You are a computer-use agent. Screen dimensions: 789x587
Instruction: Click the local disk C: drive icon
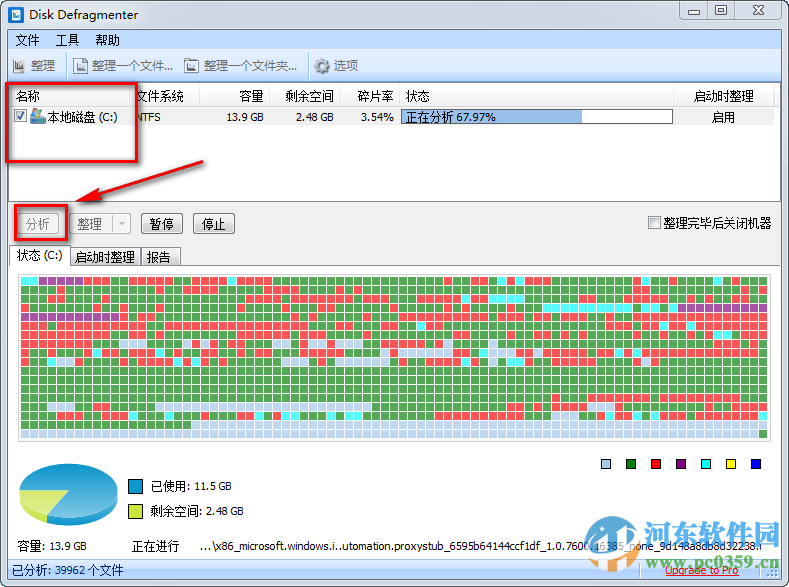[x=37, y=116]
